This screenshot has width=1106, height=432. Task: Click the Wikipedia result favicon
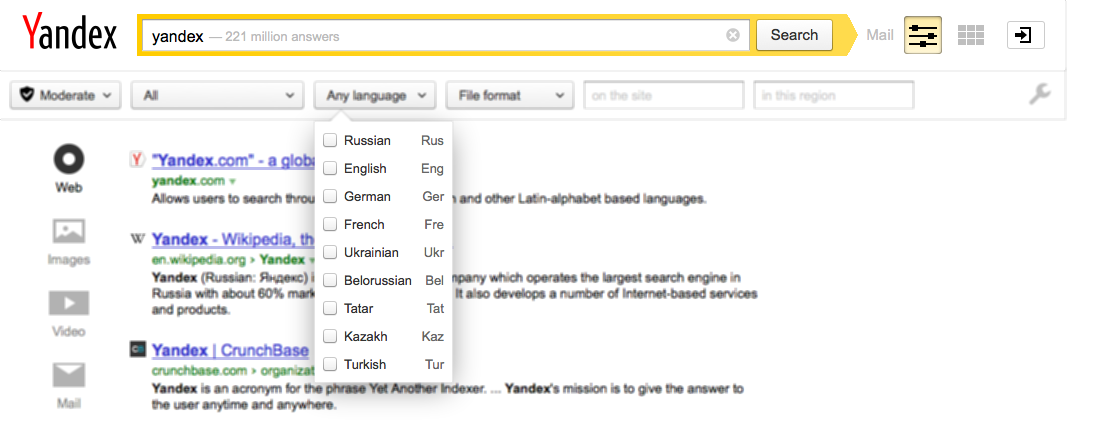138,239
